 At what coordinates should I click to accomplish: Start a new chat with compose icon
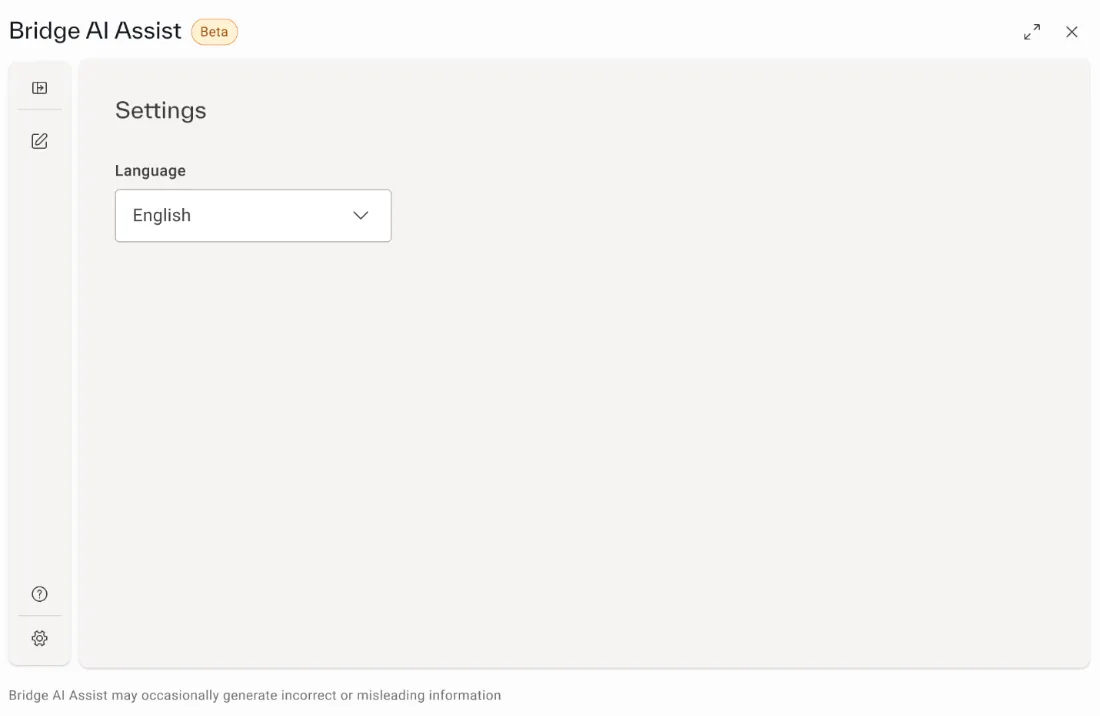point(39,141)
